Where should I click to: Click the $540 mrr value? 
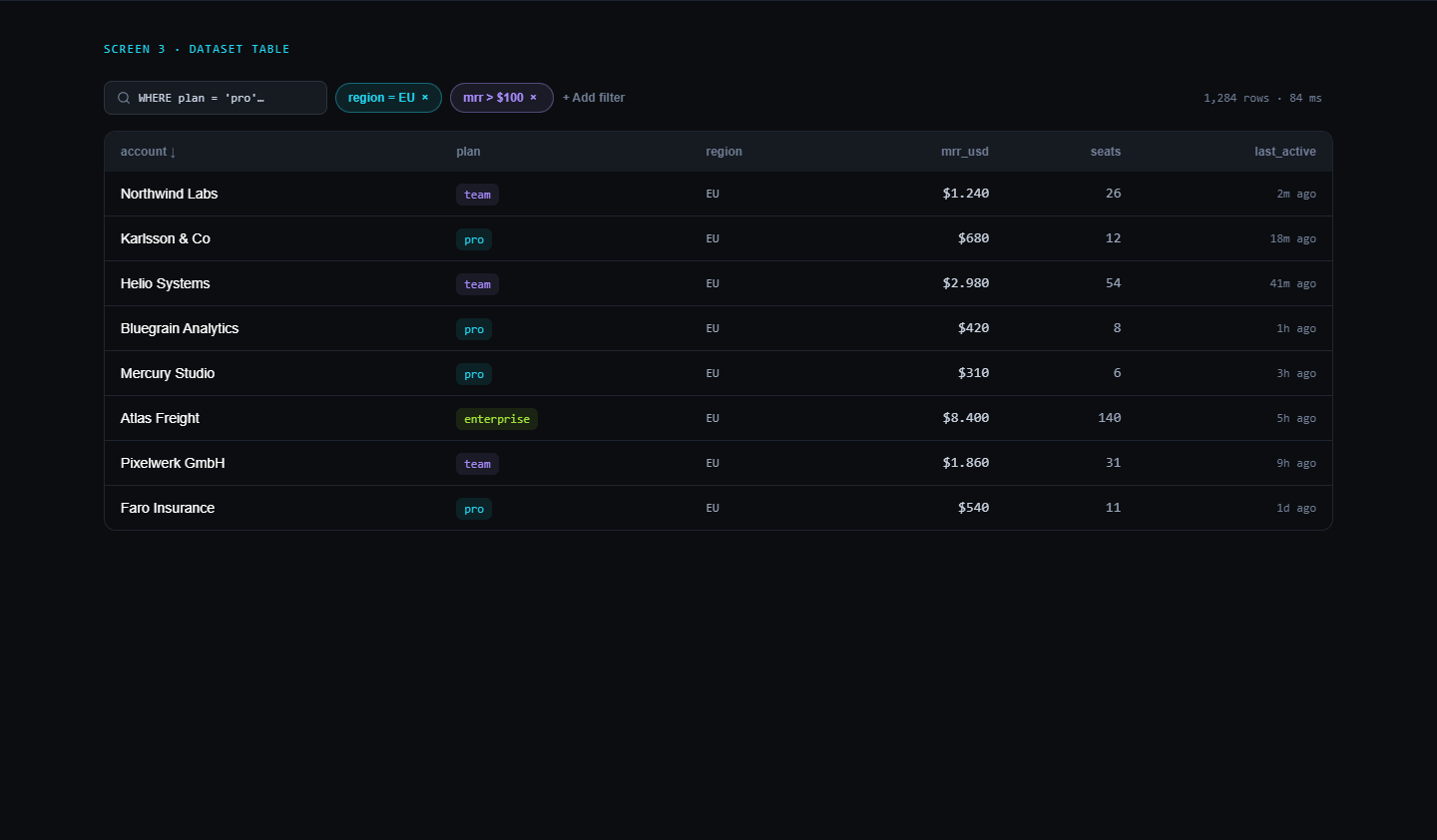[973, 508]
